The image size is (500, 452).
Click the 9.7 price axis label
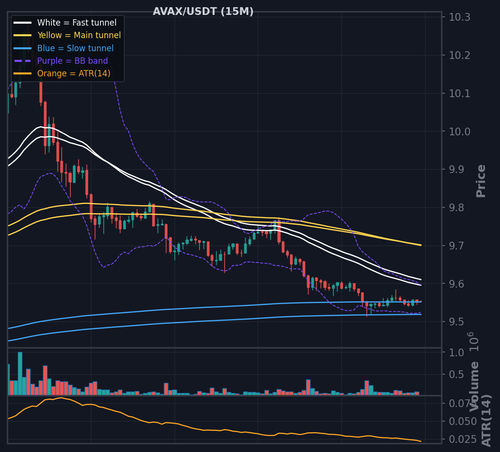pyautogui.click(x=457, y=246)
